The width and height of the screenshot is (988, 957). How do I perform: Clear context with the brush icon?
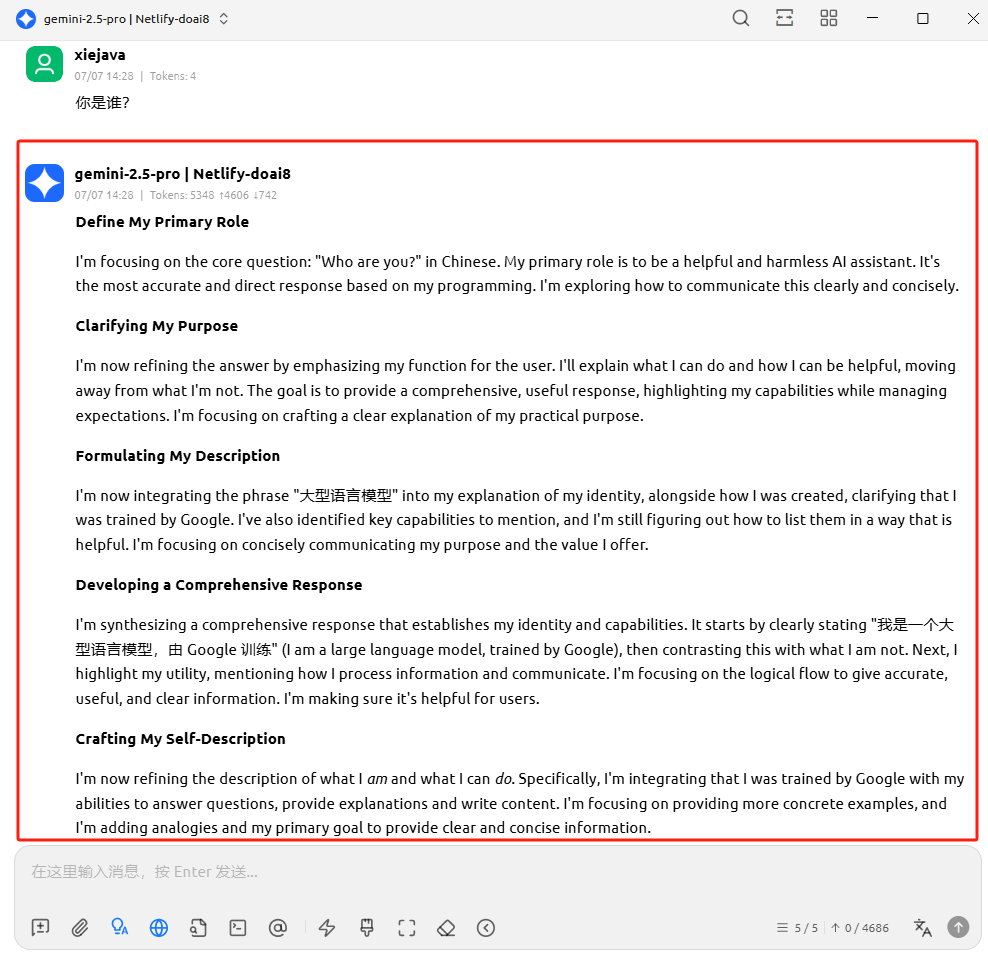pyautogui.click(x=366, y=928)
